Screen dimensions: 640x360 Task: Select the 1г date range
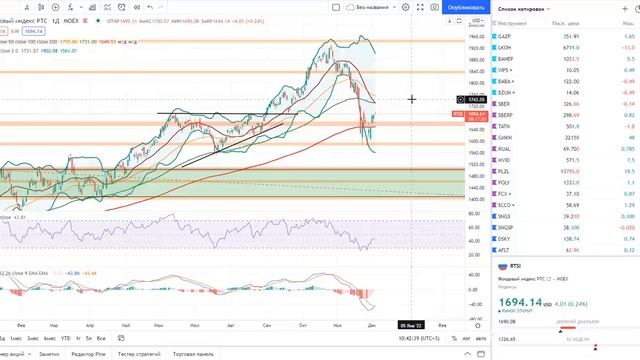[x=78, y=338]
